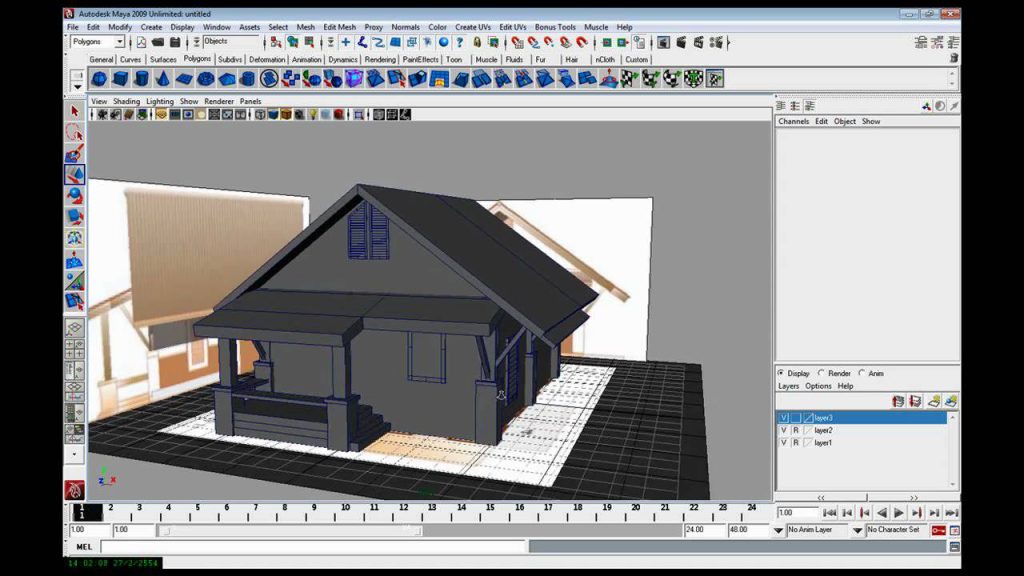Create a polygon sphere from the shelf
This screenshot has height=576, width=1024.
(99, 80)
